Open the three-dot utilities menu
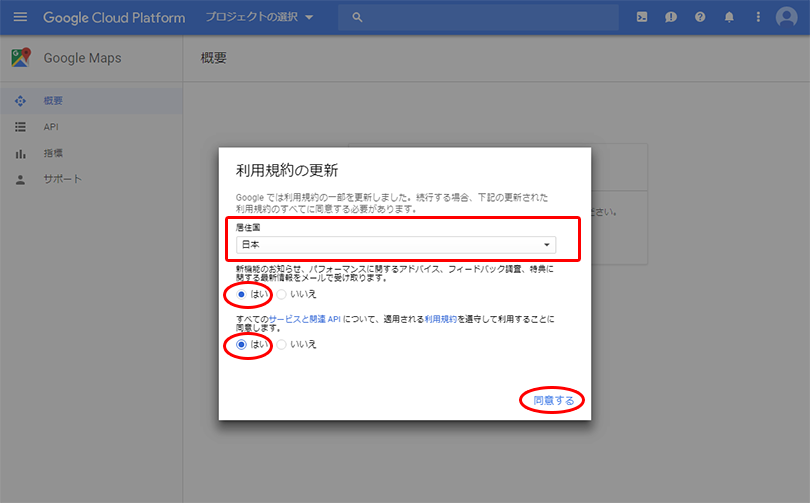This screenshot has height=503, width=810. (758, 17)
